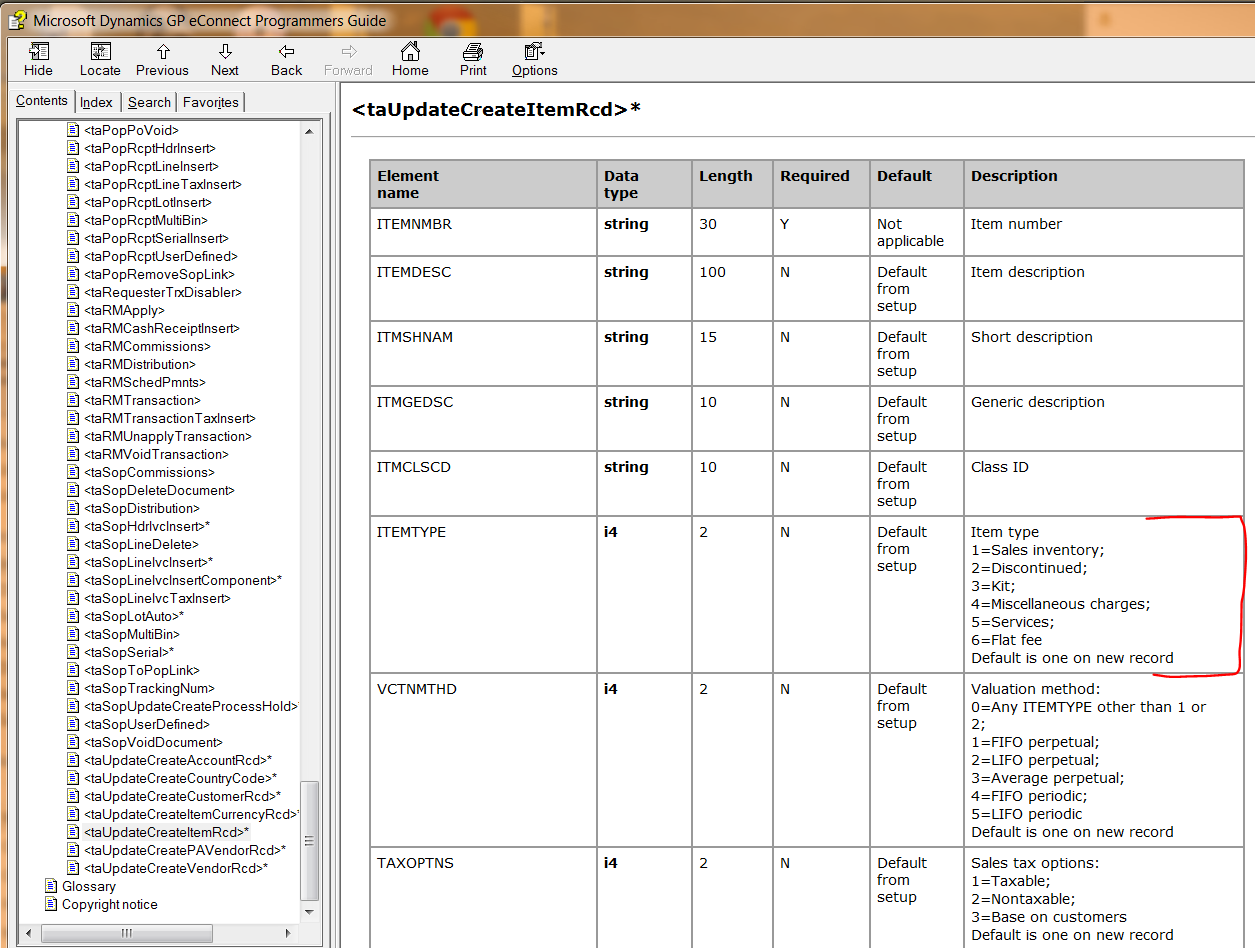Click the page icon beside taSopDistribution
The height and width of the screenshot is (948, 1255).
coord(72,508)
